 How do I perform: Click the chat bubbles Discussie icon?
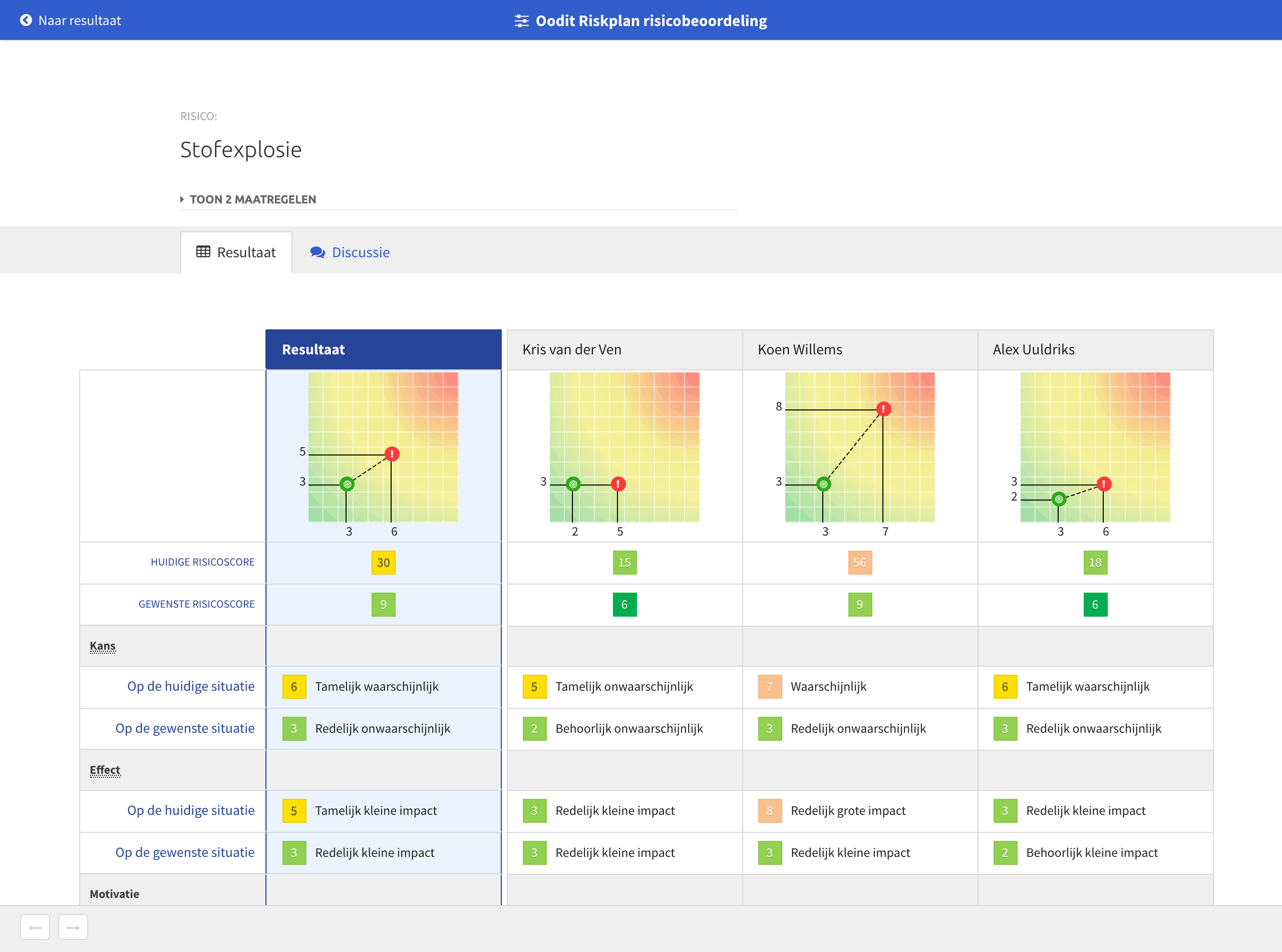[317, 252]
